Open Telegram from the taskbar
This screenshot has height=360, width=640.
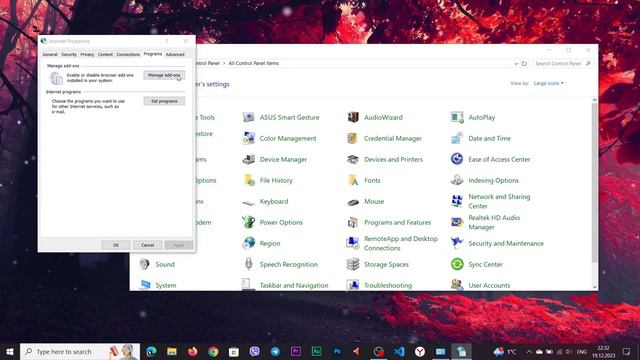(275, 351)
